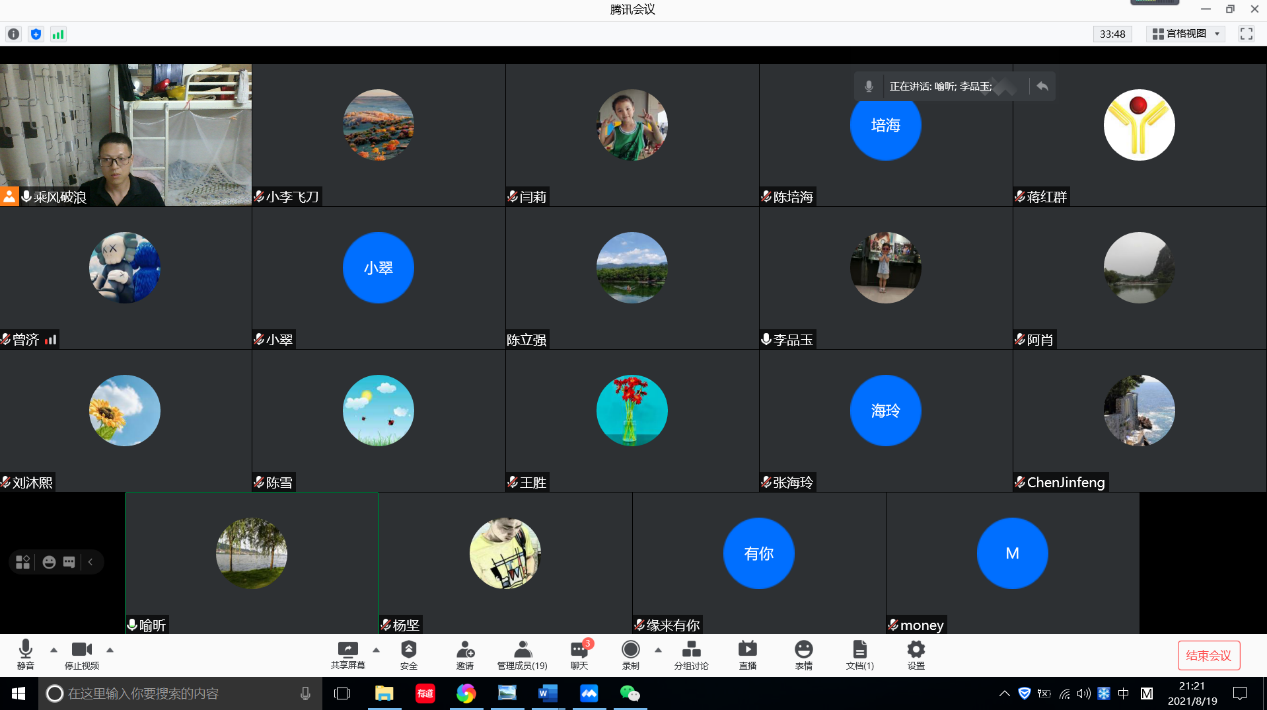Click the blue security shield status icon

36,34
